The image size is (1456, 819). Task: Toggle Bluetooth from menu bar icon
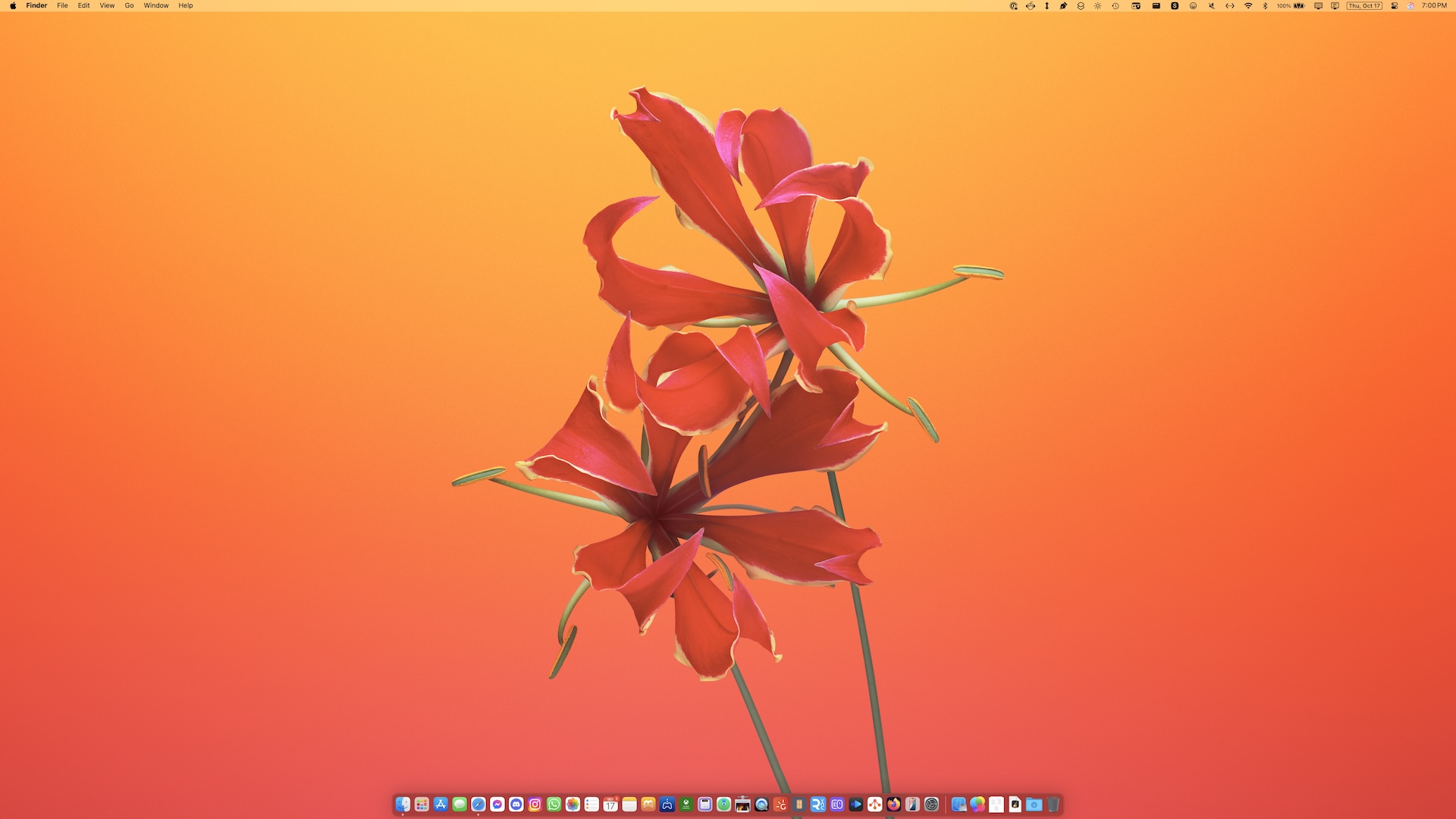click(1265, 5)
